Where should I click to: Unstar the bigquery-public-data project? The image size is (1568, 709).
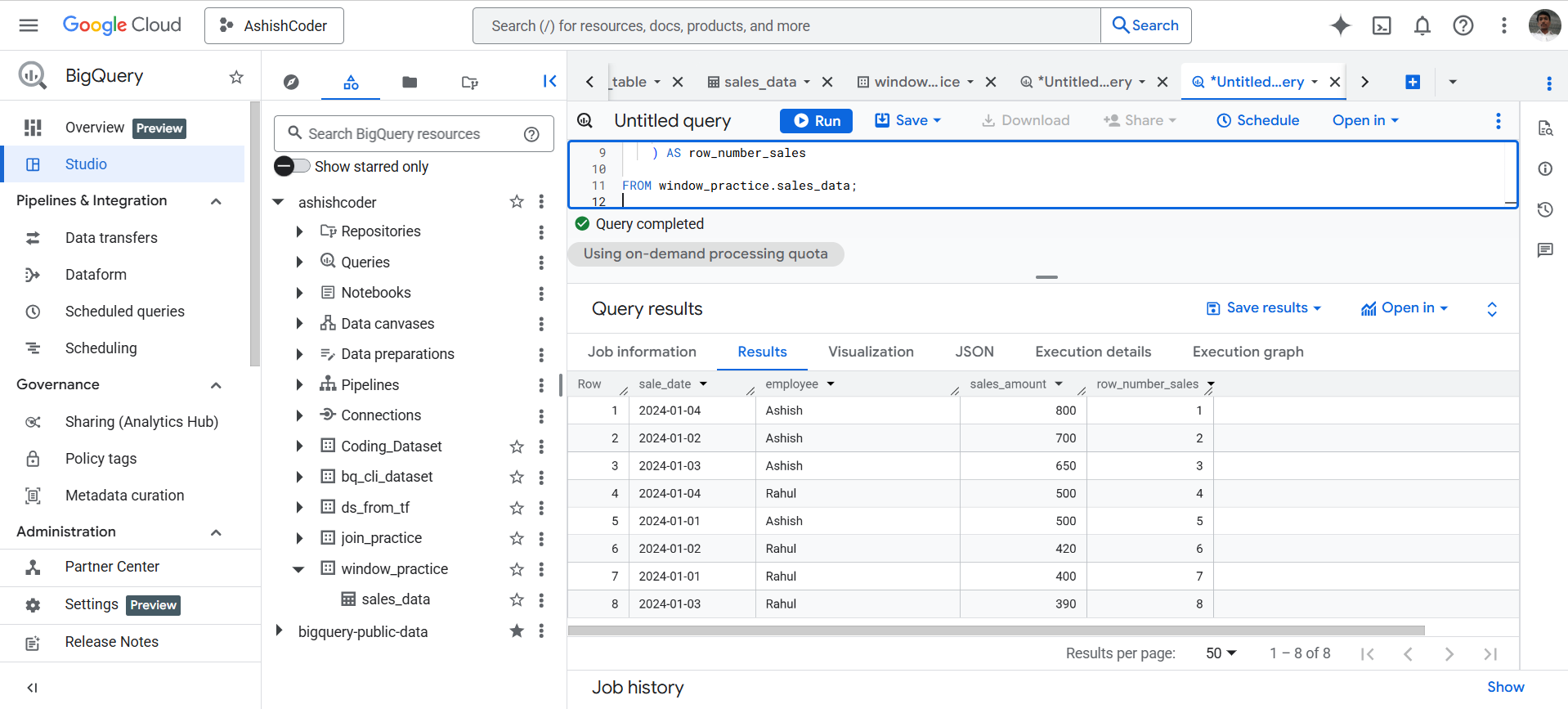pos(517,630)
